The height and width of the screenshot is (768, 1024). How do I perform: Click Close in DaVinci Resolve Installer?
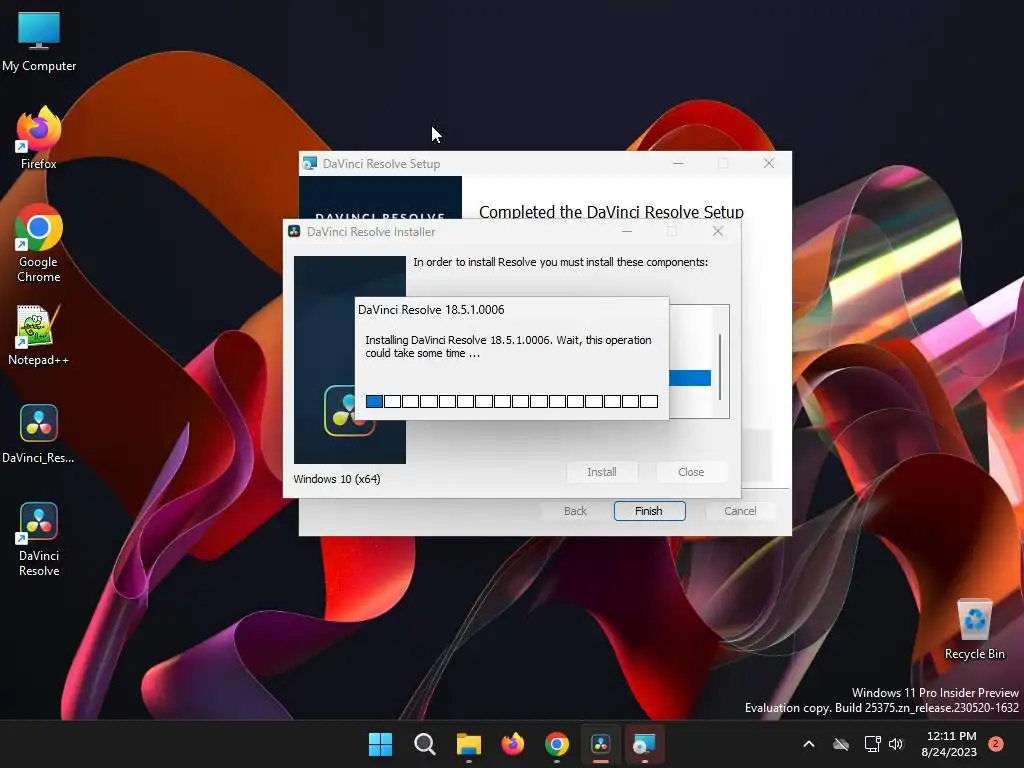pyautogui.click(x=691, y=472)
